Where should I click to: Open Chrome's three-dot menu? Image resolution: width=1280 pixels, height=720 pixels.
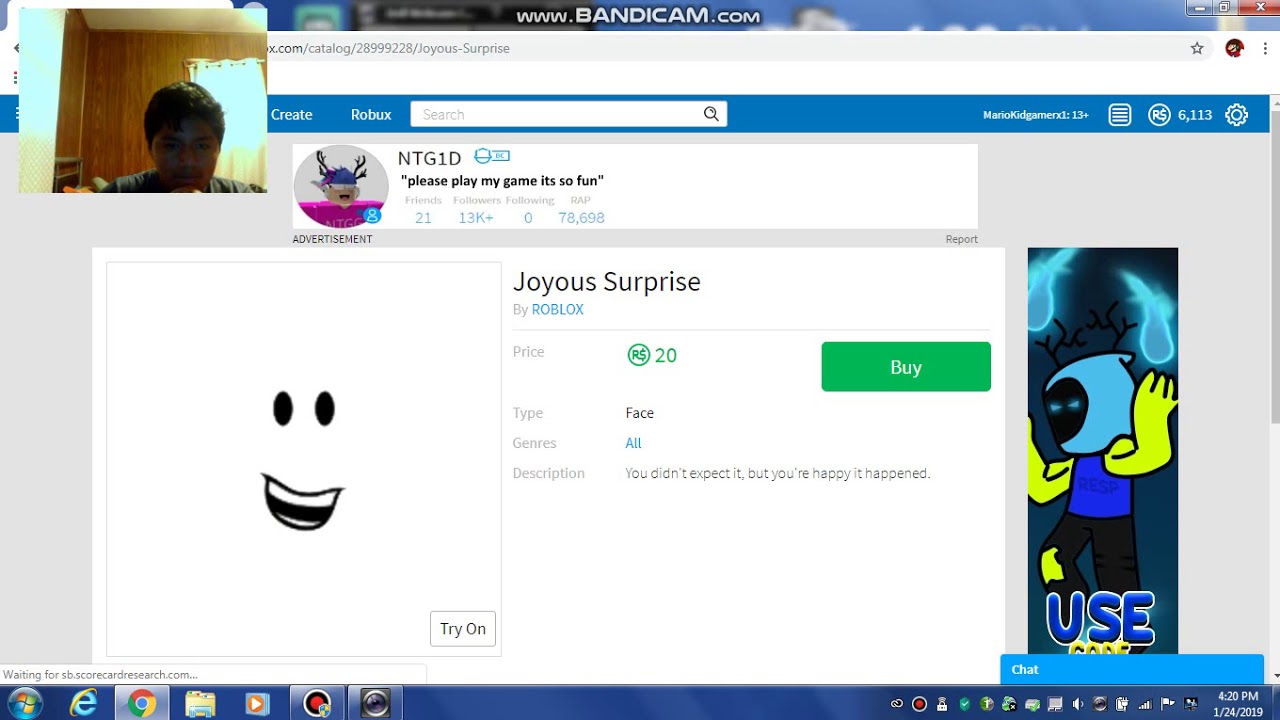tap(1265, 48)
